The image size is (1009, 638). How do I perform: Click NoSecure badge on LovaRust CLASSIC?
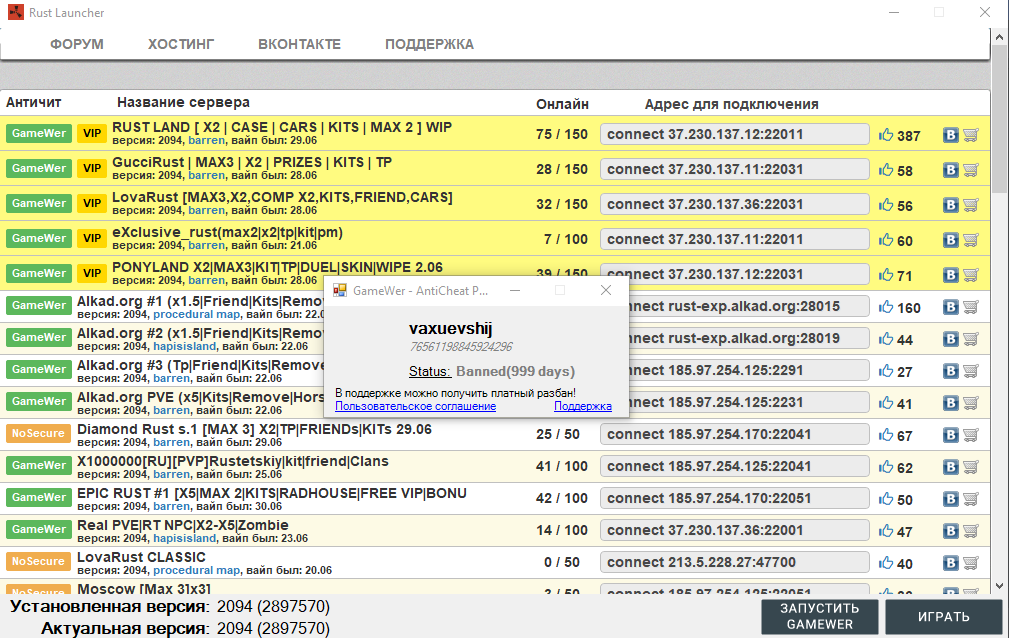coord(37,562)
